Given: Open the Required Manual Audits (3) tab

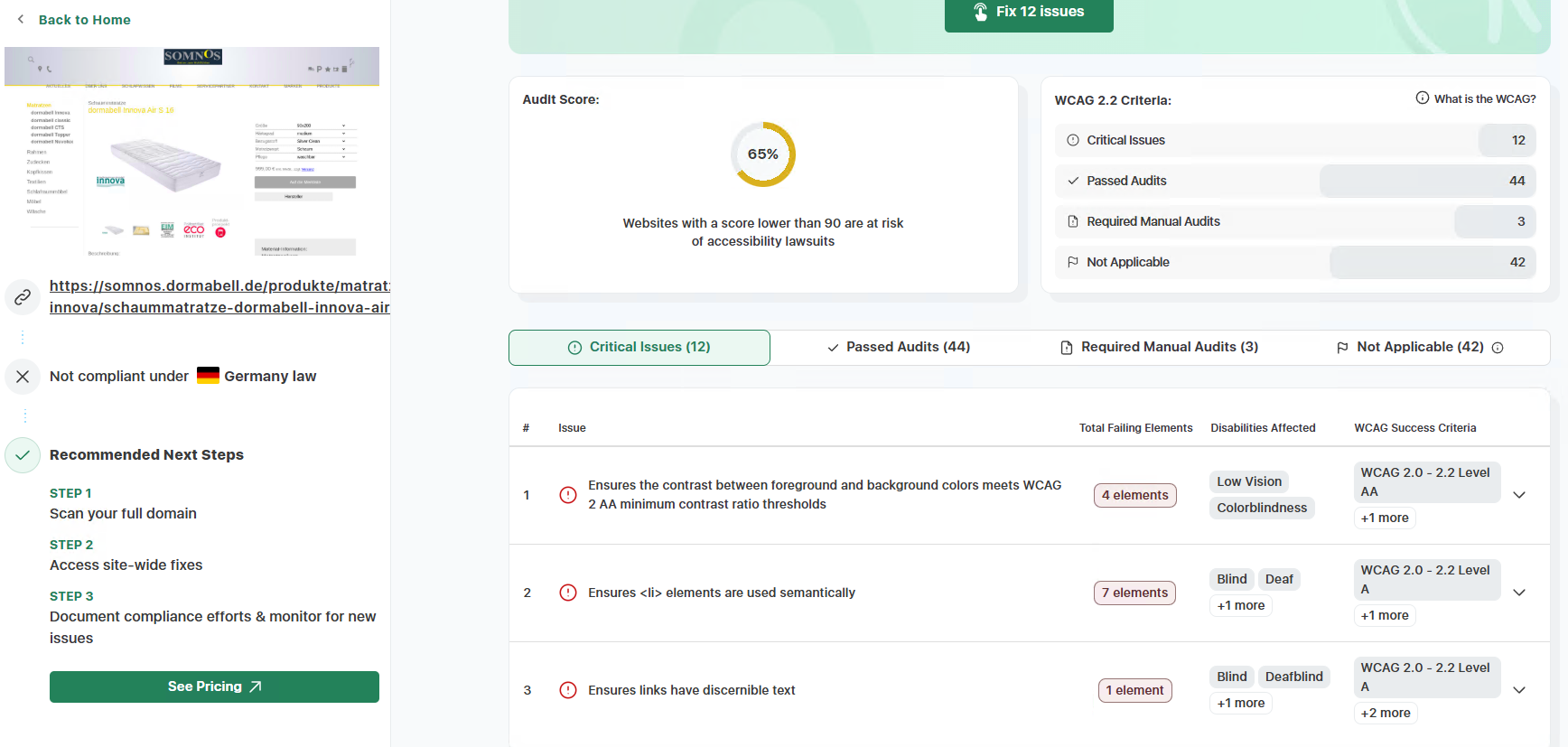Looking at the screenshot, I should (1159, 347).
